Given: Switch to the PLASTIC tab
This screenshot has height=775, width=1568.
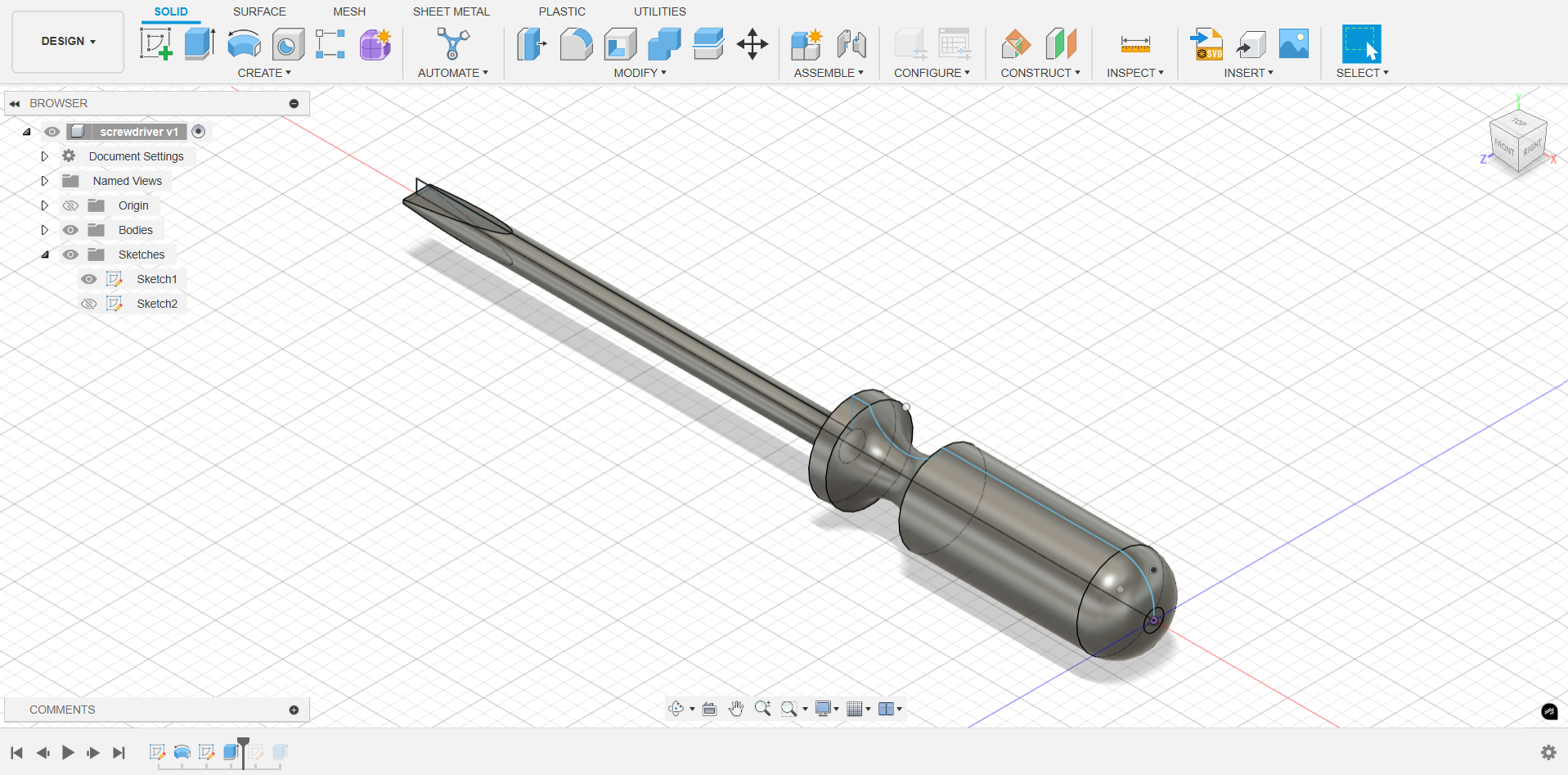Looking at the screenshot, I should click(x=562, y=11).
